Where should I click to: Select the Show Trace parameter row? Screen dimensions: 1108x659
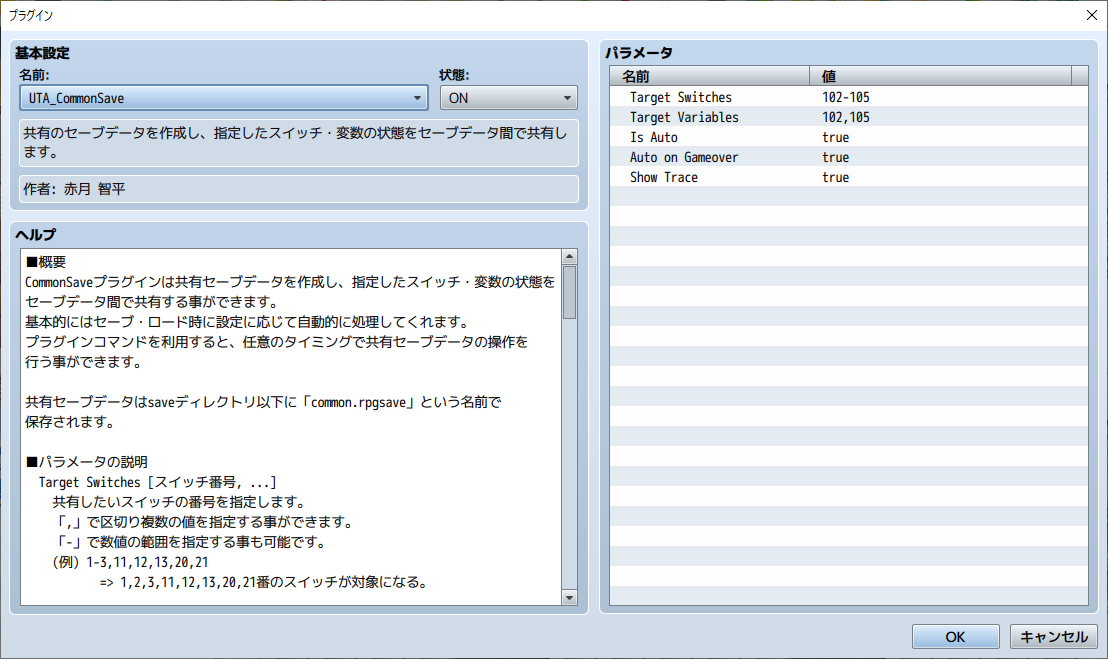[849, 177]
